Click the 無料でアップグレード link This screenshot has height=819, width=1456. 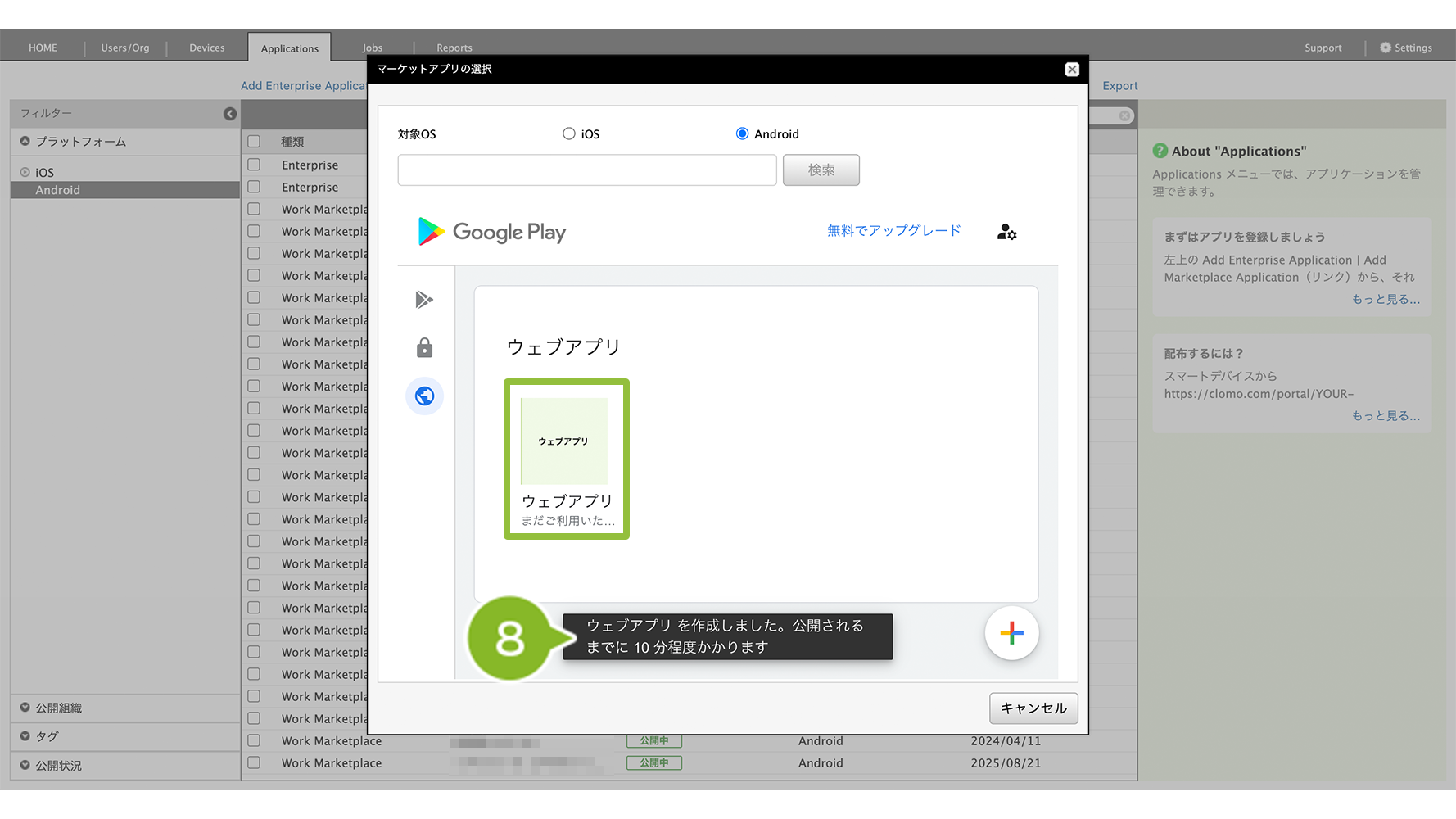893,231
